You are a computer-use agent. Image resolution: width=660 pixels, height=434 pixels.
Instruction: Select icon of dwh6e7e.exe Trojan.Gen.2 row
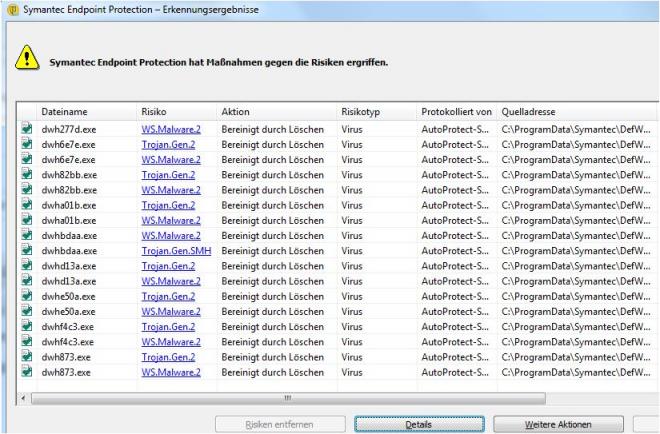point(27,143)
